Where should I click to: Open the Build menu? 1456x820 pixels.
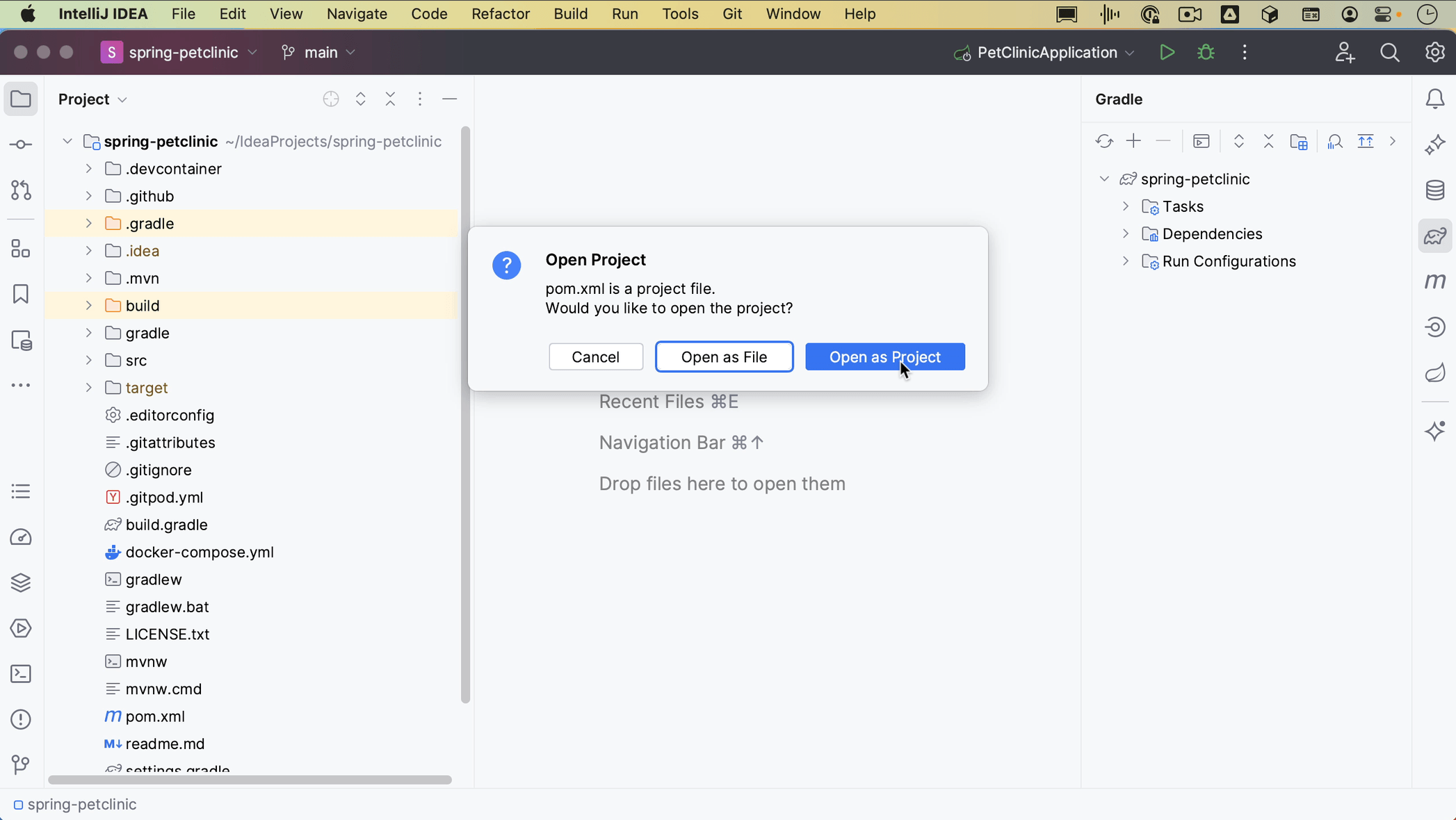tap(570, 14)
